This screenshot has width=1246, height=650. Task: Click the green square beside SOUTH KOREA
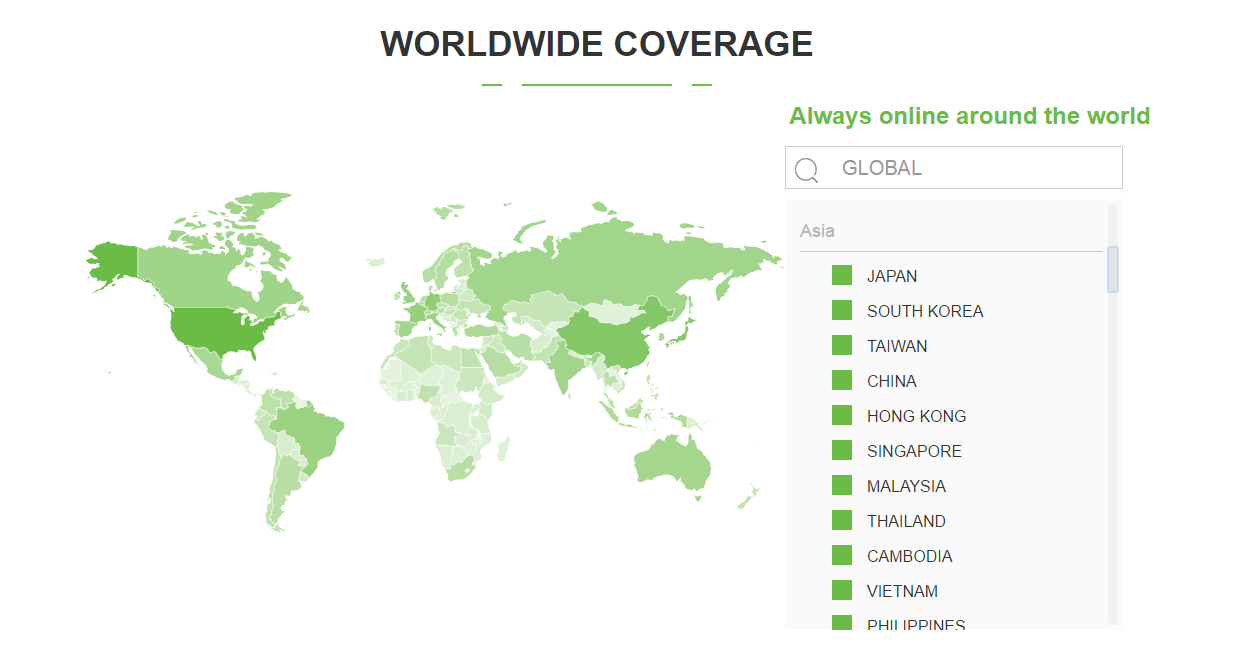click(842, 311)
